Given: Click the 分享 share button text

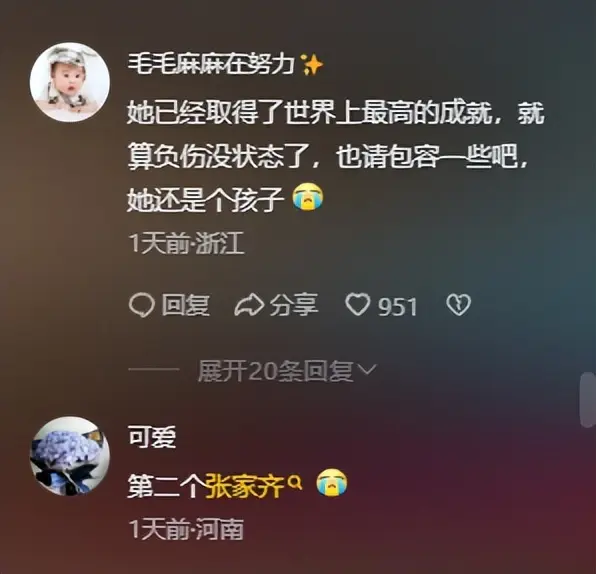Looking at the screenshot, I should coord(294,305).
